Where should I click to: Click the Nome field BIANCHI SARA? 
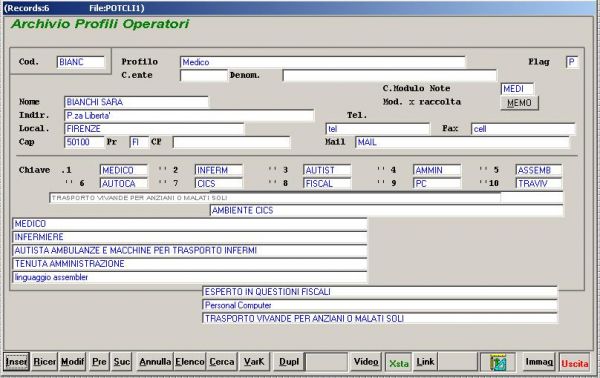pyautogui.click(x=136, y=102)
